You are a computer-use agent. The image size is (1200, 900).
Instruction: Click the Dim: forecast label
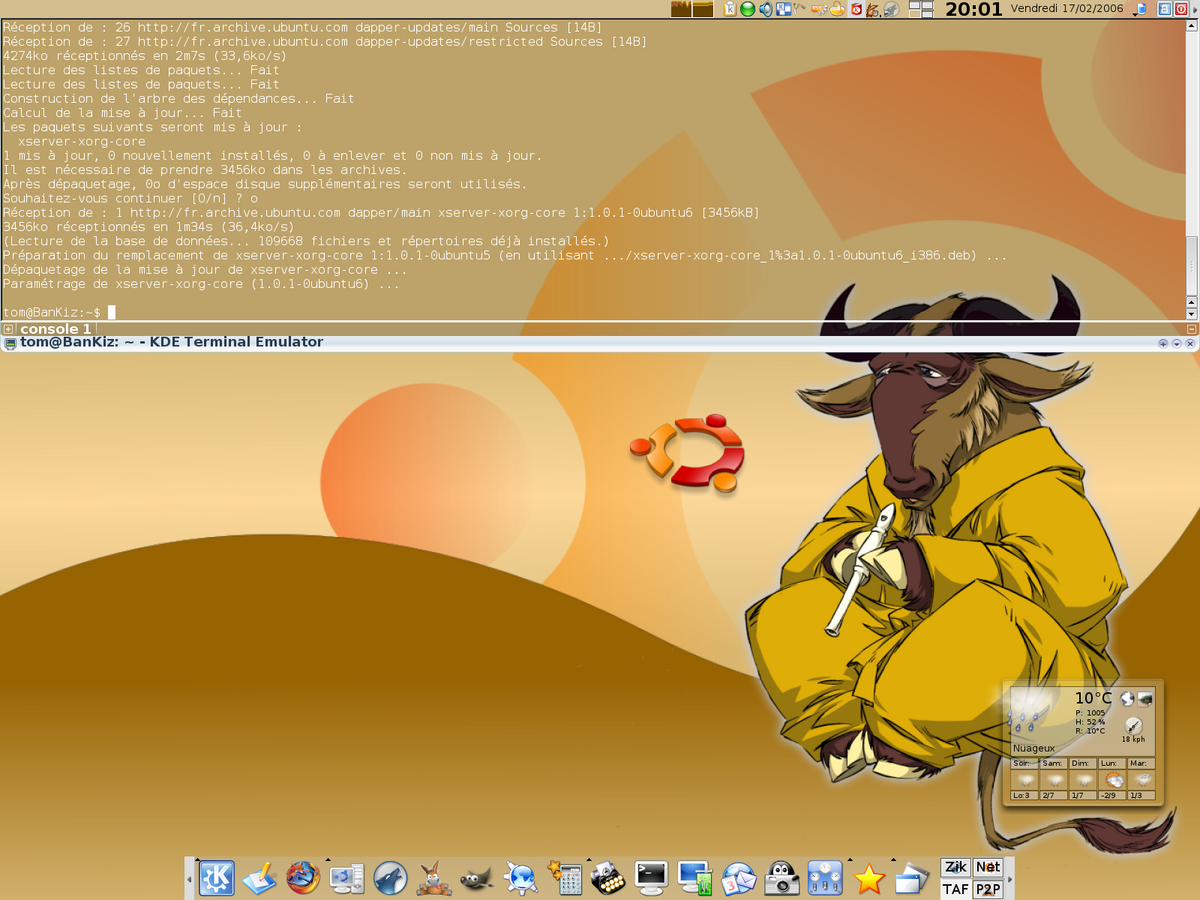coord(1081,763)
